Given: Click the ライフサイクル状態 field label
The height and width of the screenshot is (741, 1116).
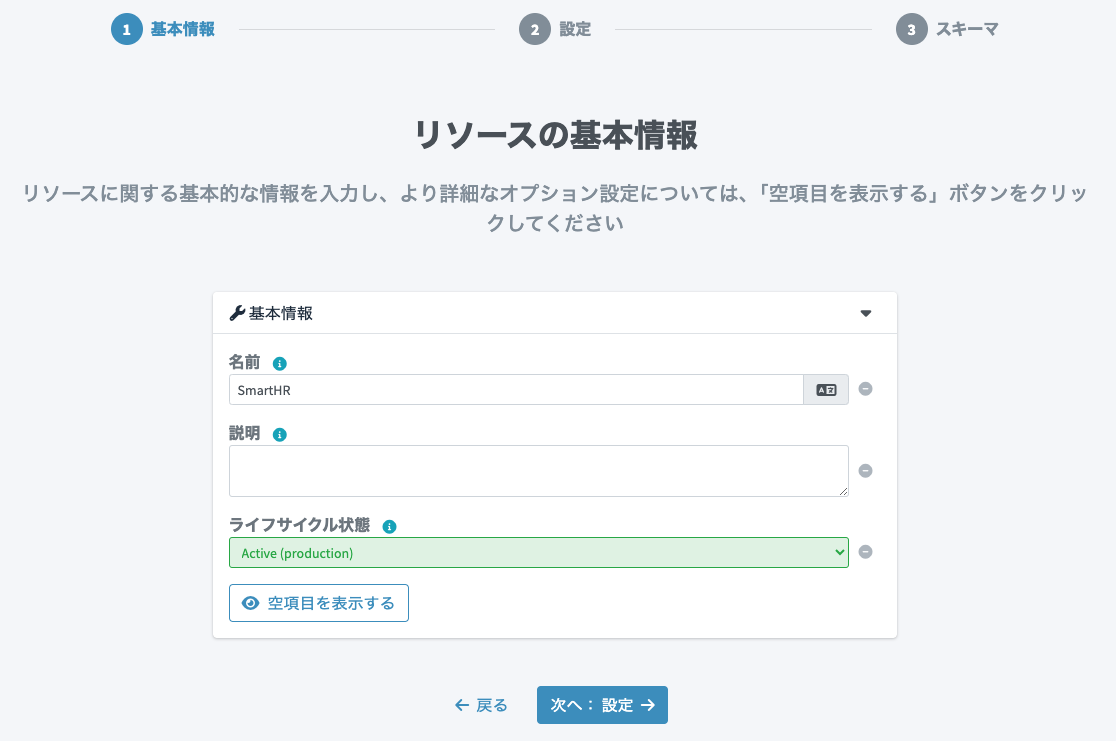Looking at the screenshot, I should click(x=300, y=525).
